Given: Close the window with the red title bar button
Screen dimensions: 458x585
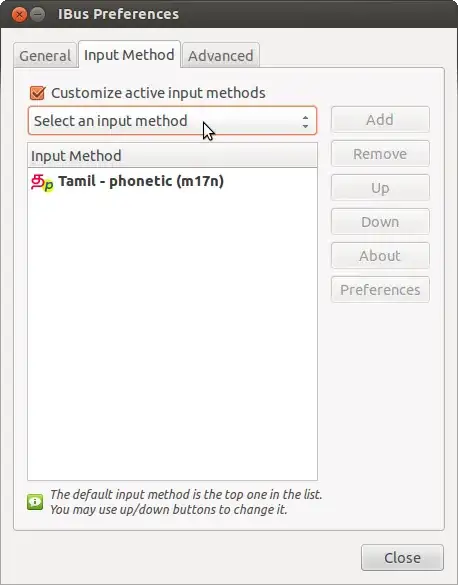Looking at the screenshot, I should click(19, 15).
